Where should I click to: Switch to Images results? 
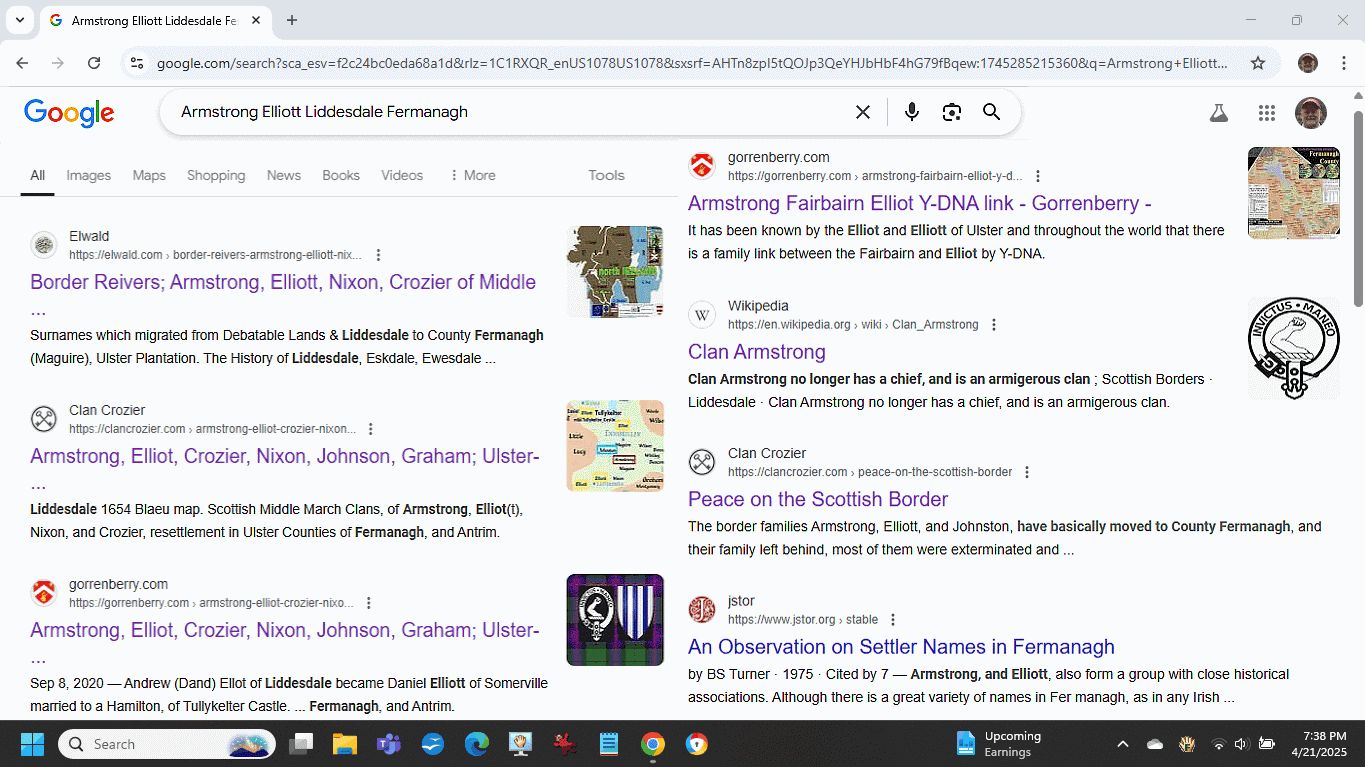pyautogui.click(x=88, y=175)
